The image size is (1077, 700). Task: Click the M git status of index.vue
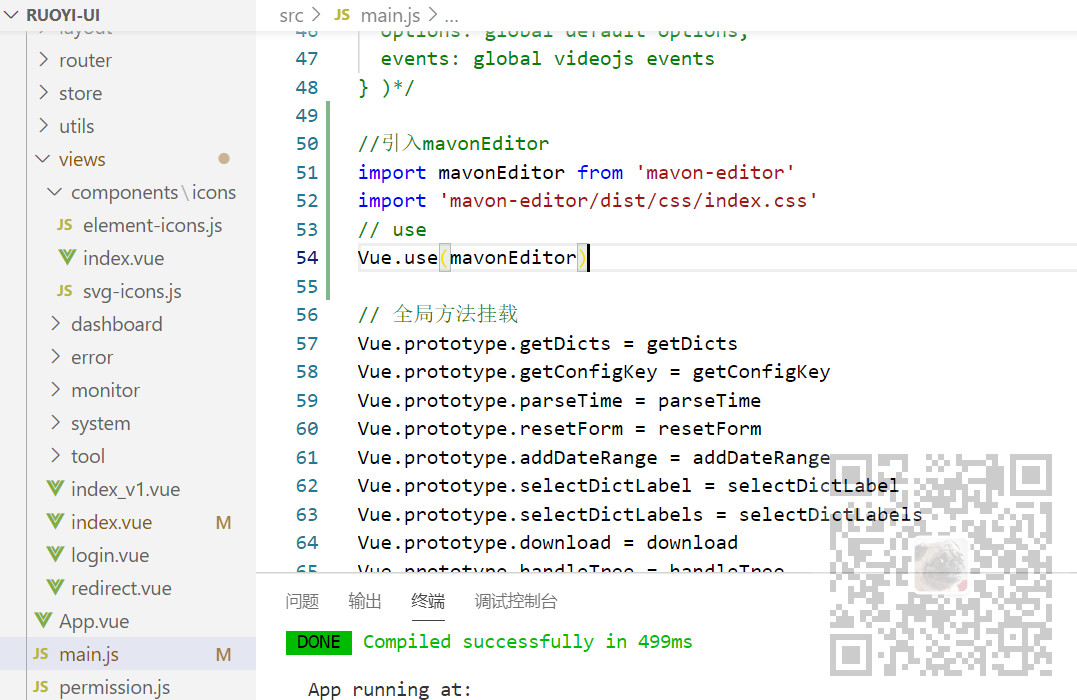click(223, 523)
